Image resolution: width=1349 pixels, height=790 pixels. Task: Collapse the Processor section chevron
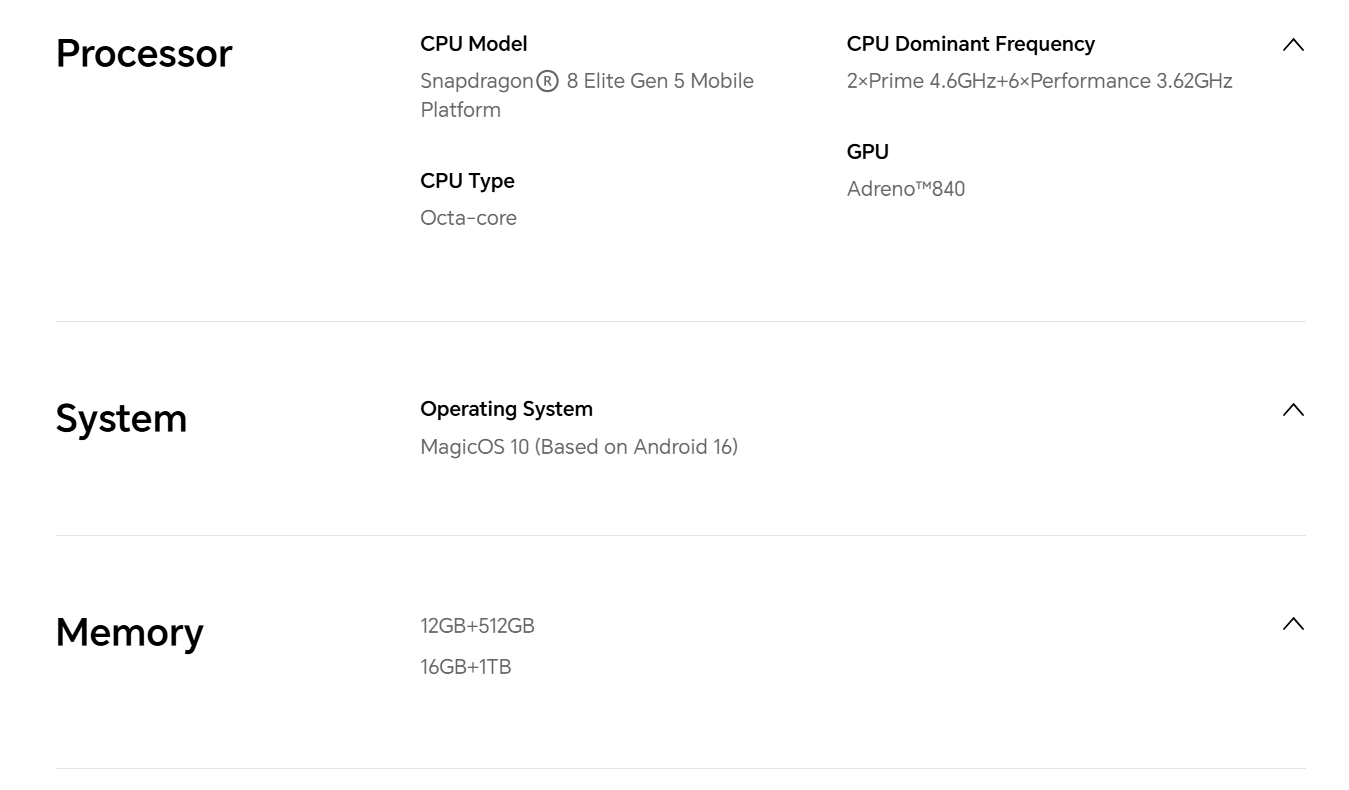point(1293,45)
